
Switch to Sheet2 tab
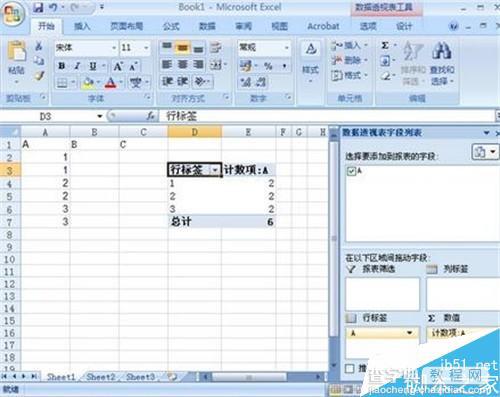coord(100,377)
